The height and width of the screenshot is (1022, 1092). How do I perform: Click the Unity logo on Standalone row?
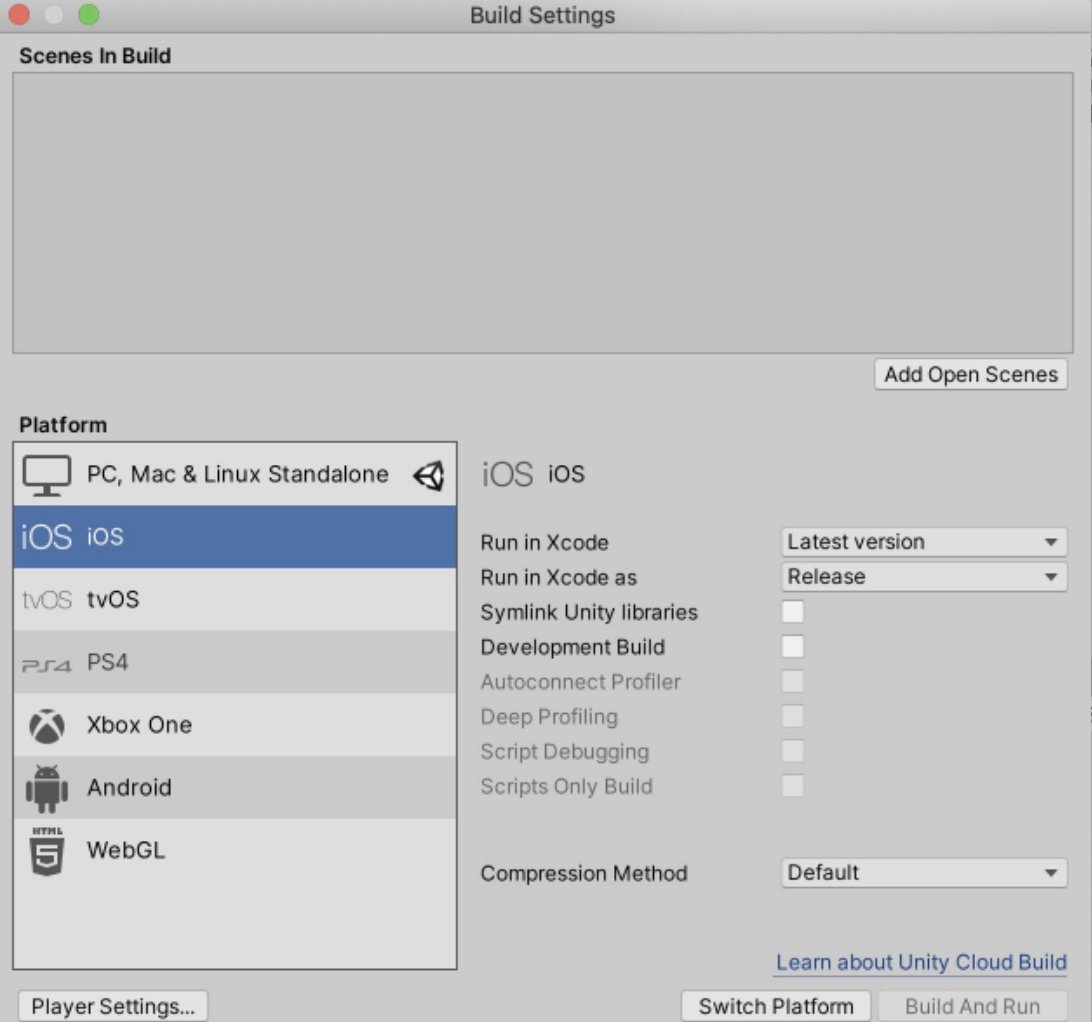[428, 476]
